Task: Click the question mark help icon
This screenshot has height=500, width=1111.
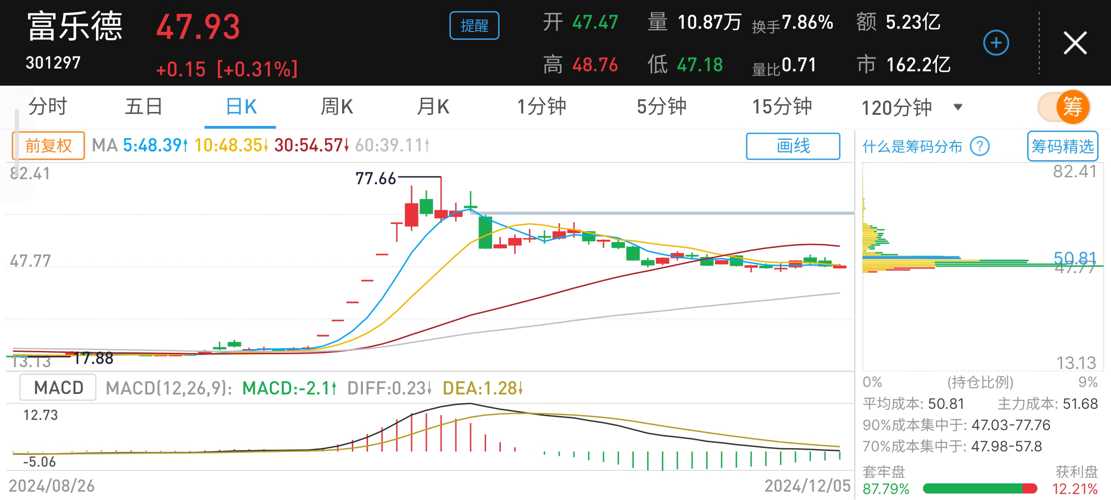Action: [979, 147]
